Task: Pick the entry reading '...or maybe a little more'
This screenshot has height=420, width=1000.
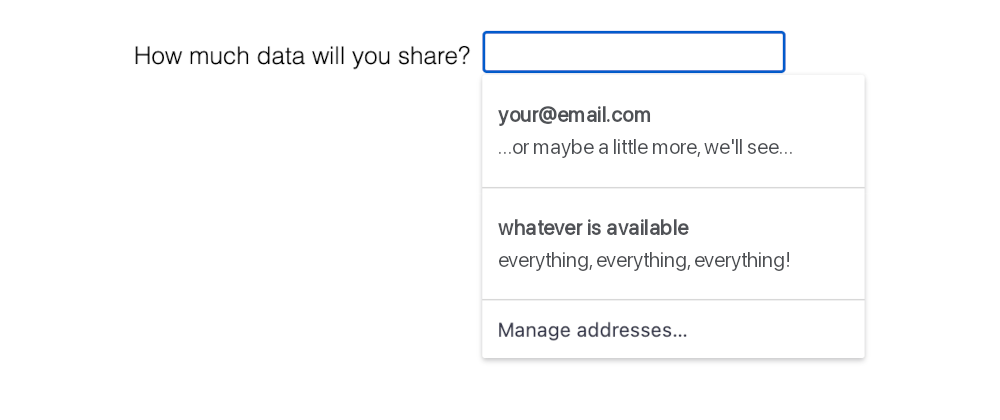Action: pyautogui.click(x=645, y=148)
